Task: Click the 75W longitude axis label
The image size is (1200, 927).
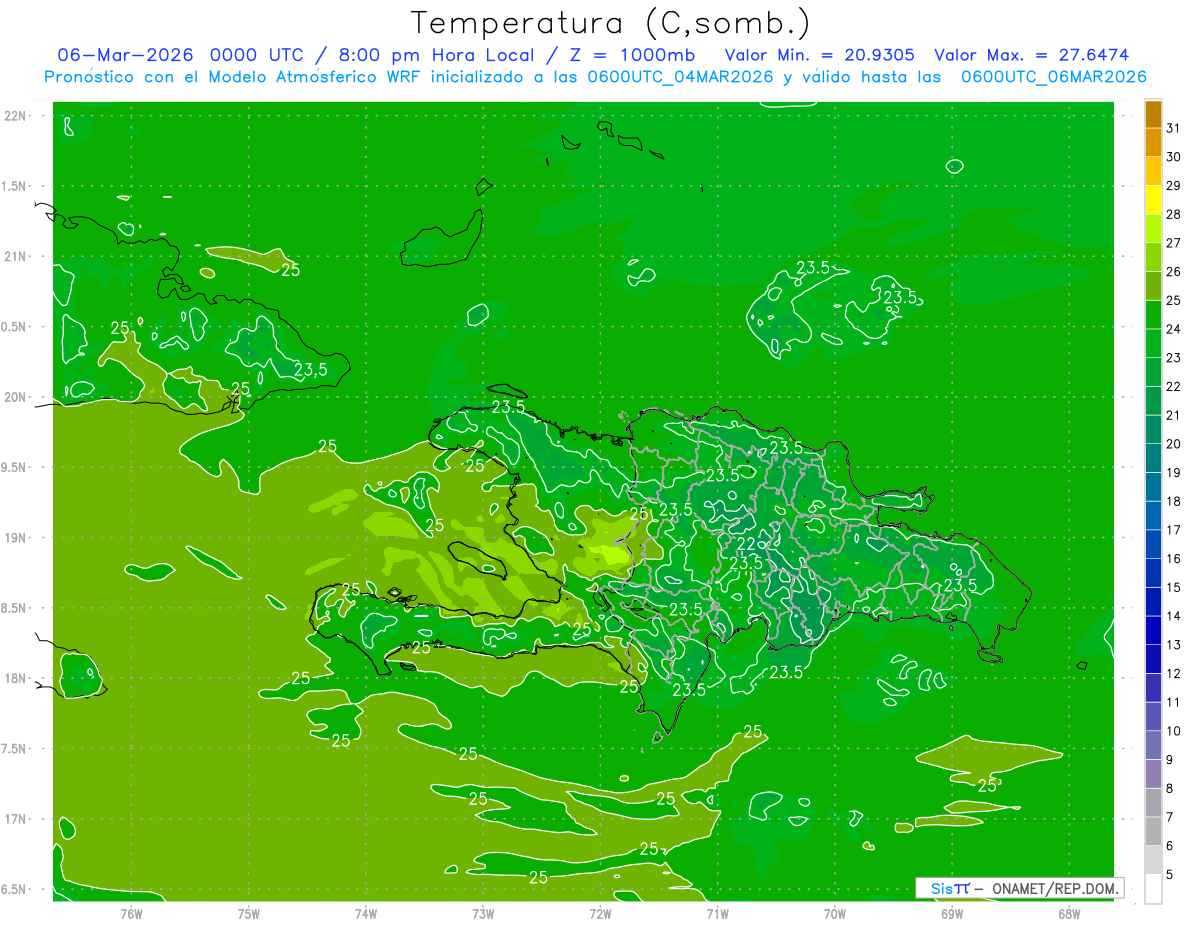Action: click(x=248, y=913)
